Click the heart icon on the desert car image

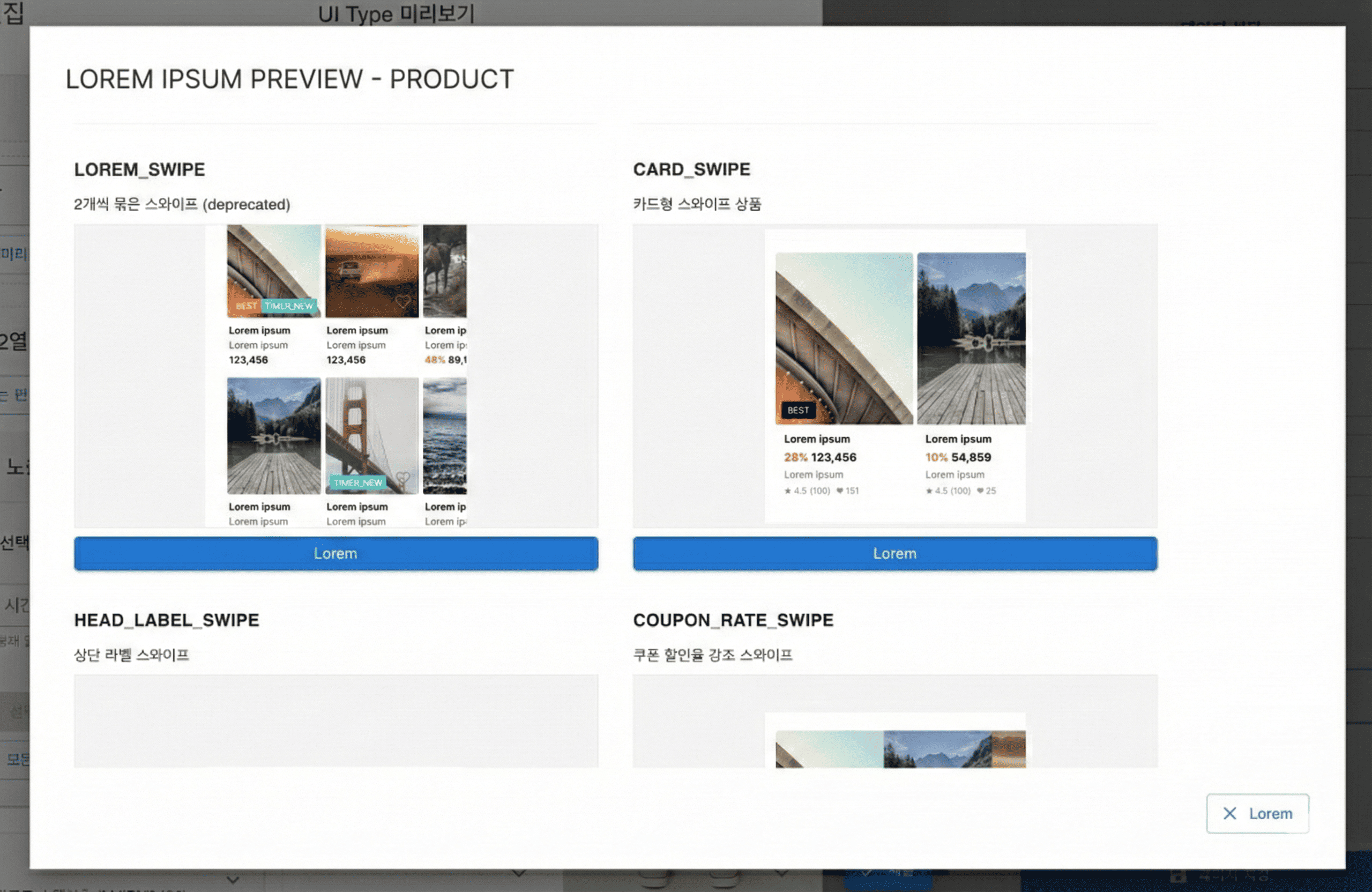[x=402, y=301]
